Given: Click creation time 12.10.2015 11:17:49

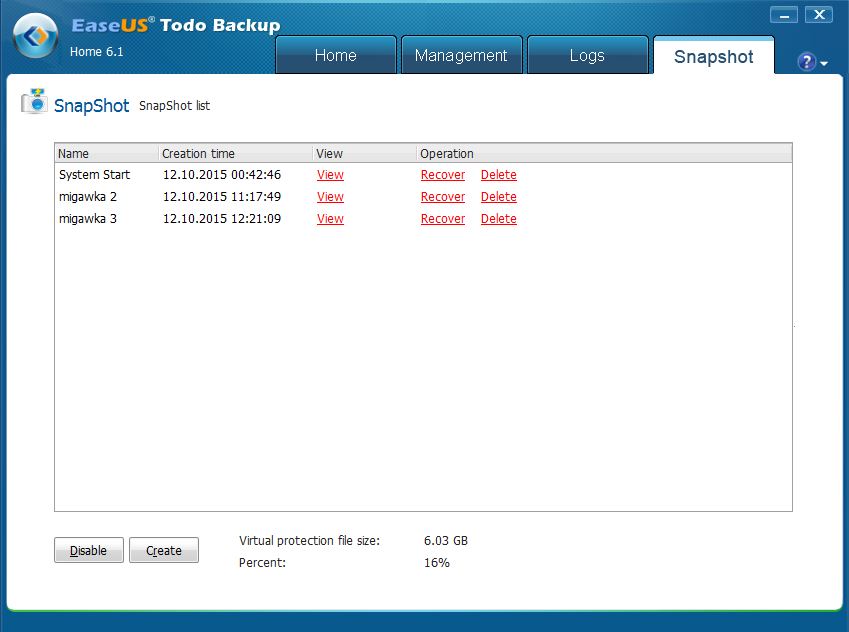Looking at the screenshot, I should 222,197.
